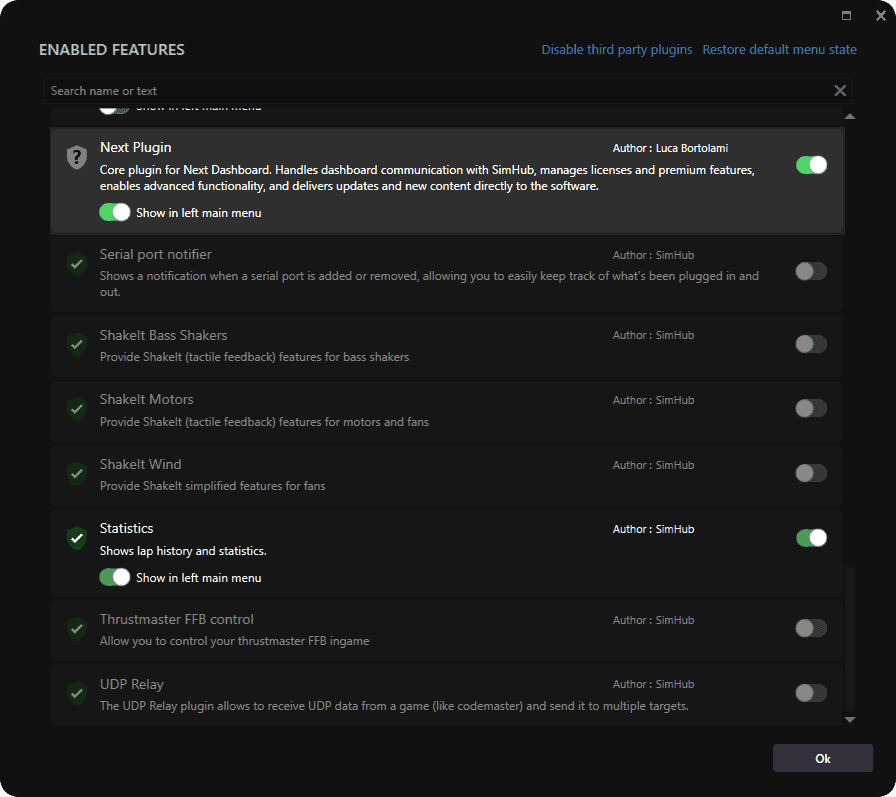Click Author : SimHub on the UDP Relay row
Image resolution: width=896 pixels, height=797 pixels.
pyautogui.click(x=653, y=684)
